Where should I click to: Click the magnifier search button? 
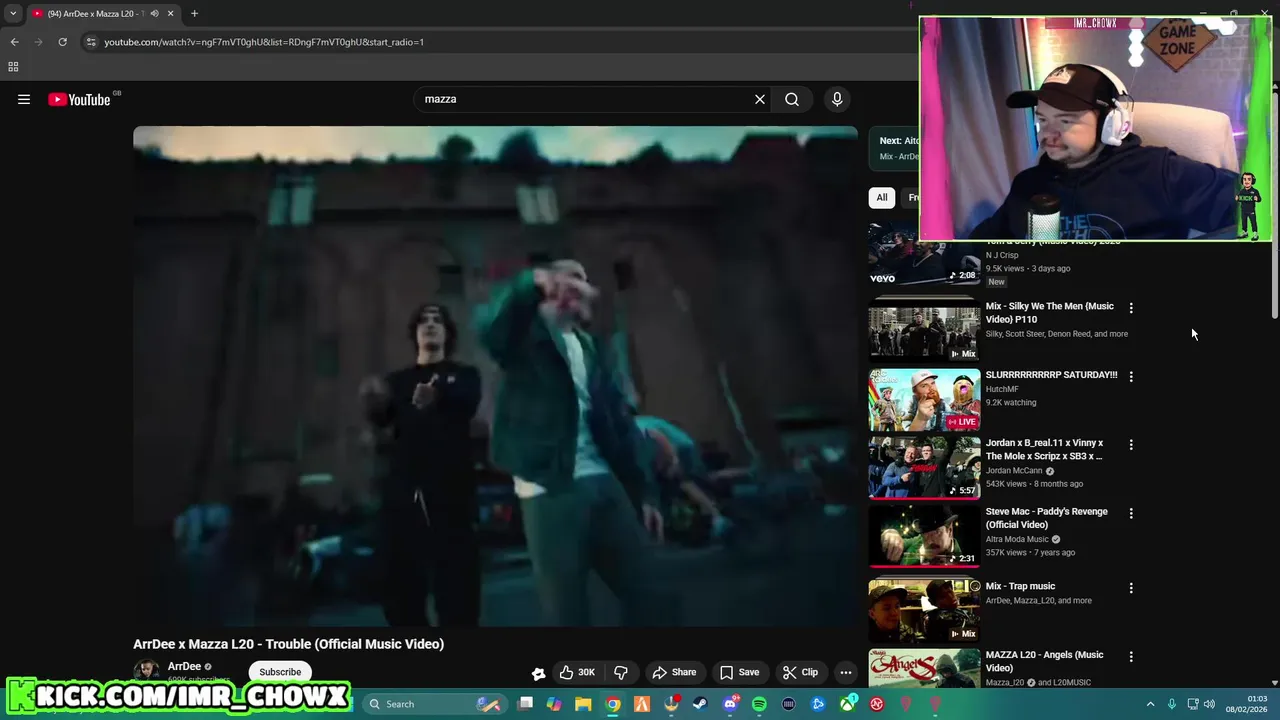pos(792,99)
